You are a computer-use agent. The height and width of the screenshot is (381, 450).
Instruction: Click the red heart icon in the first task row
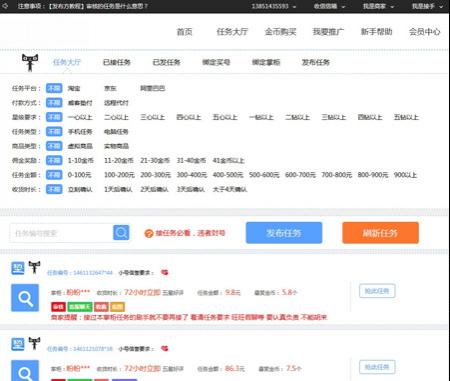click(x=165, y=273)
